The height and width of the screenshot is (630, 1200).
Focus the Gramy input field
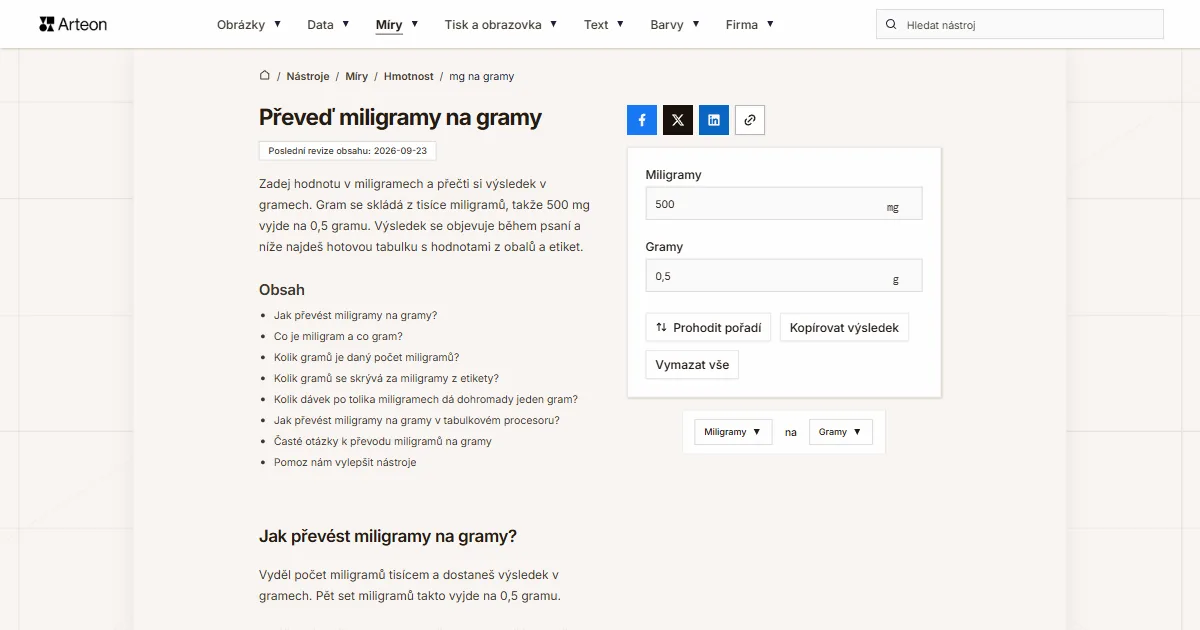pos(784,275)
